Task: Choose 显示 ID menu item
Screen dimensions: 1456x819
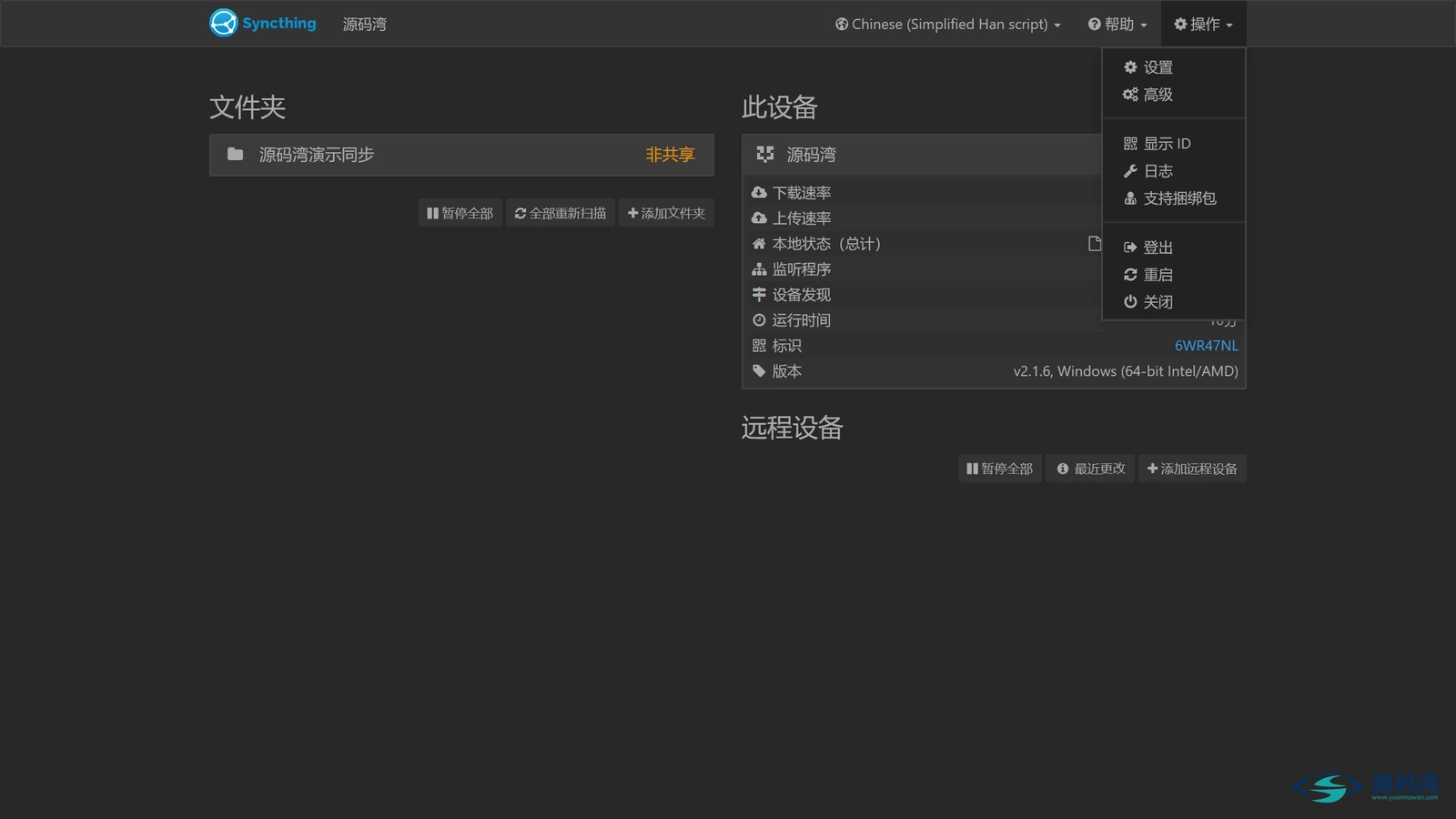Action: click(1173, 144)
